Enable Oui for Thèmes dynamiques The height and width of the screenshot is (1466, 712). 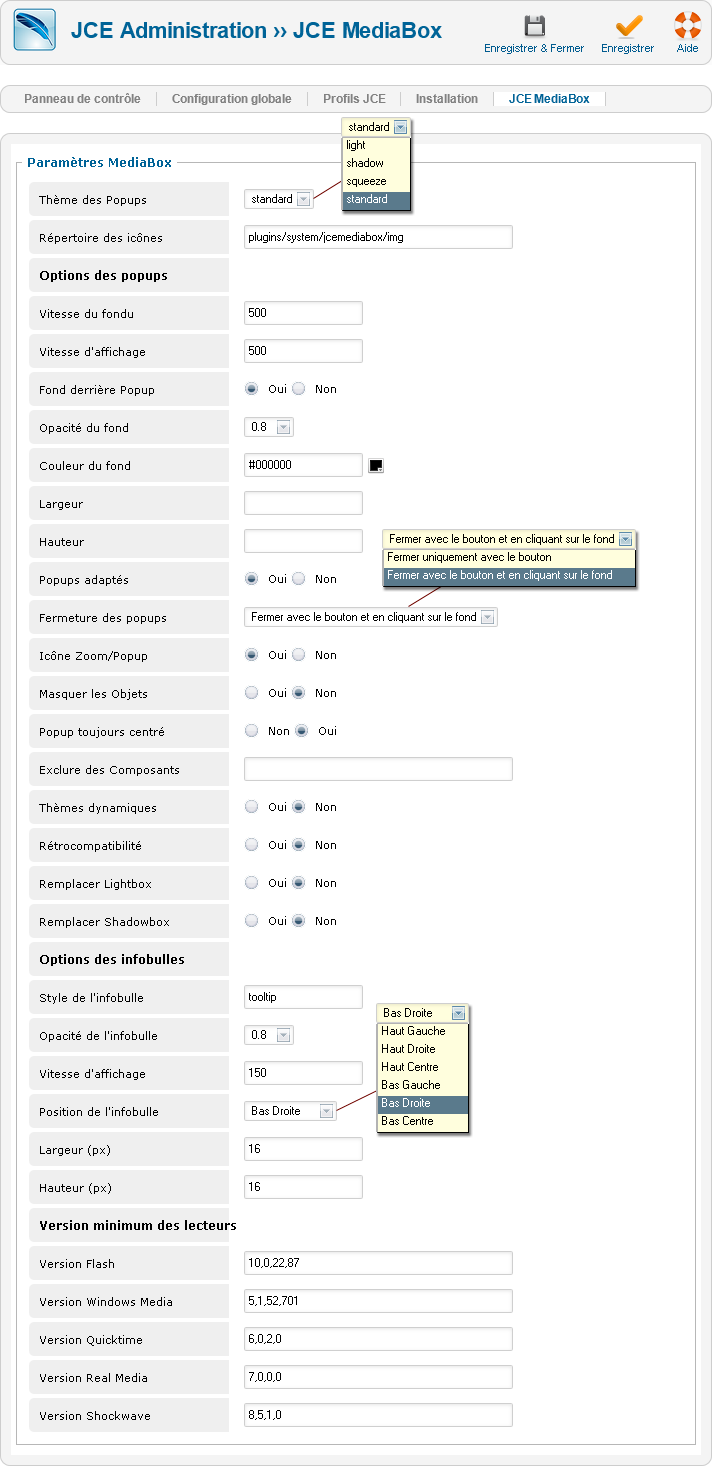252,807
